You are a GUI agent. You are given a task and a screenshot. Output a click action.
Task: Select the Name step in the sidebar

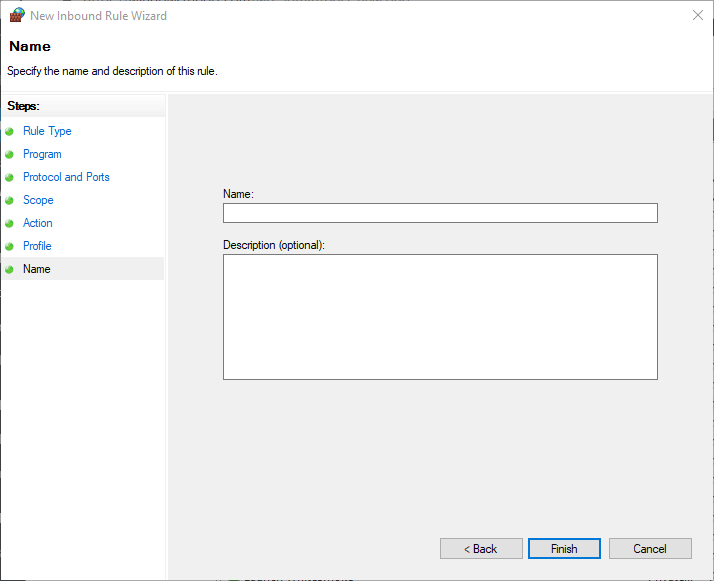click(x=37, y=269)
